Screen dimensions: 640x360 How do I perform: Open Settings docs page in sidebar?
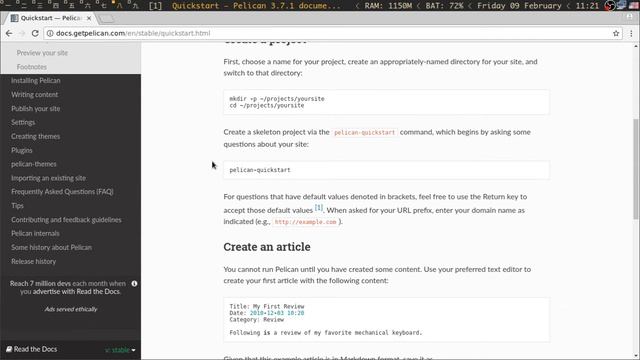[23, 122]
